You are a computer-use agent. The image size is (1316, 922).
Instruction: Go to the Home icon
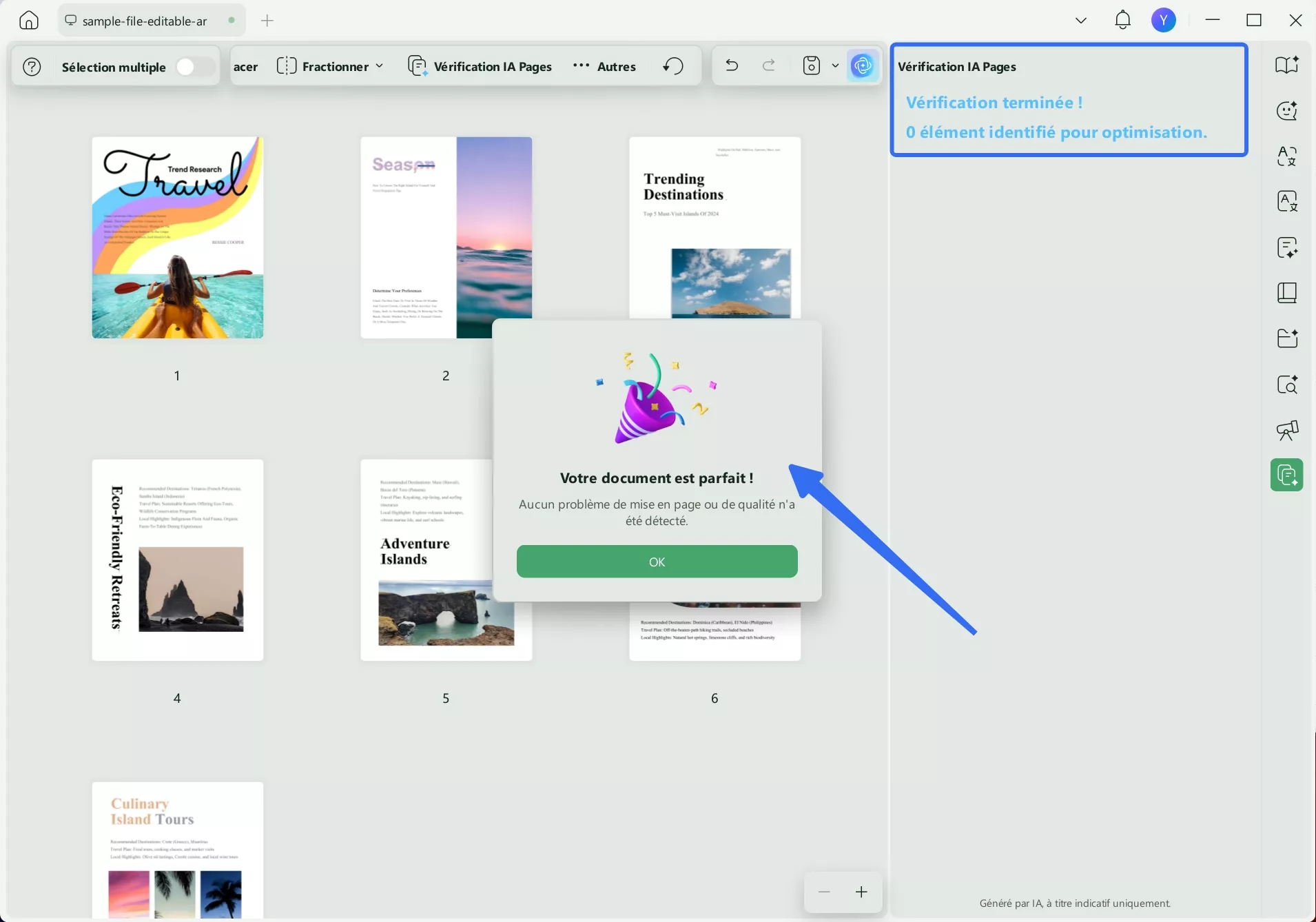point(29,21)
